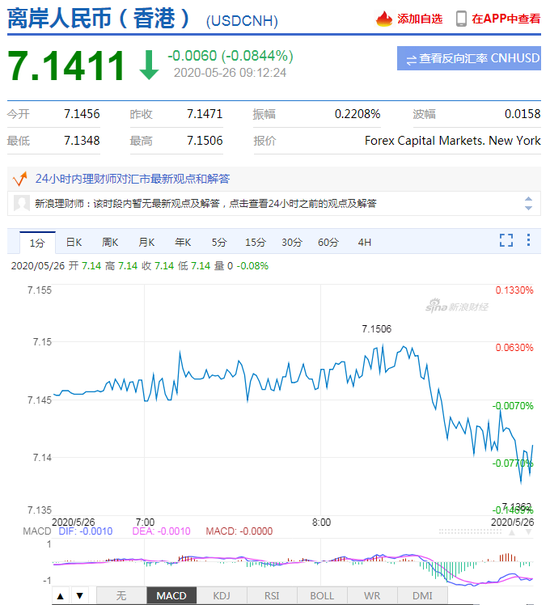Switch to the 月K chart tab

[x=146, y=242]
